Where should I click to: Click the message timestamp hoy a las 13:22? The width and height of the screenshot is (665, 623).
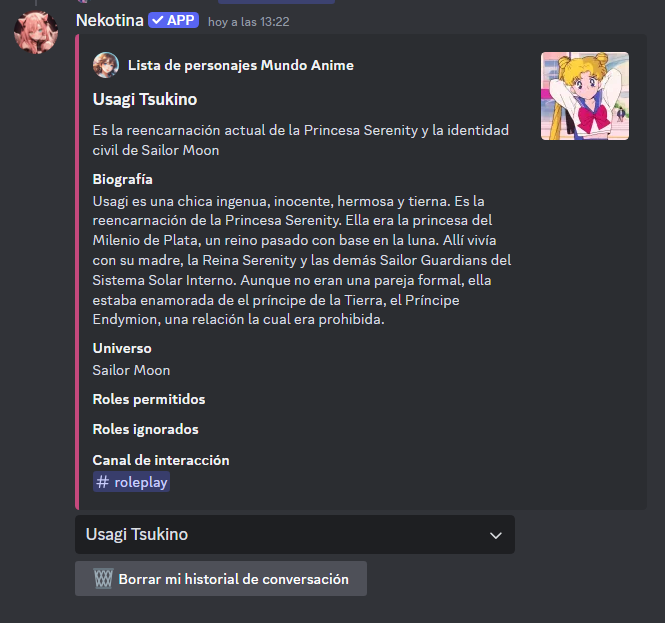point(249,22)
